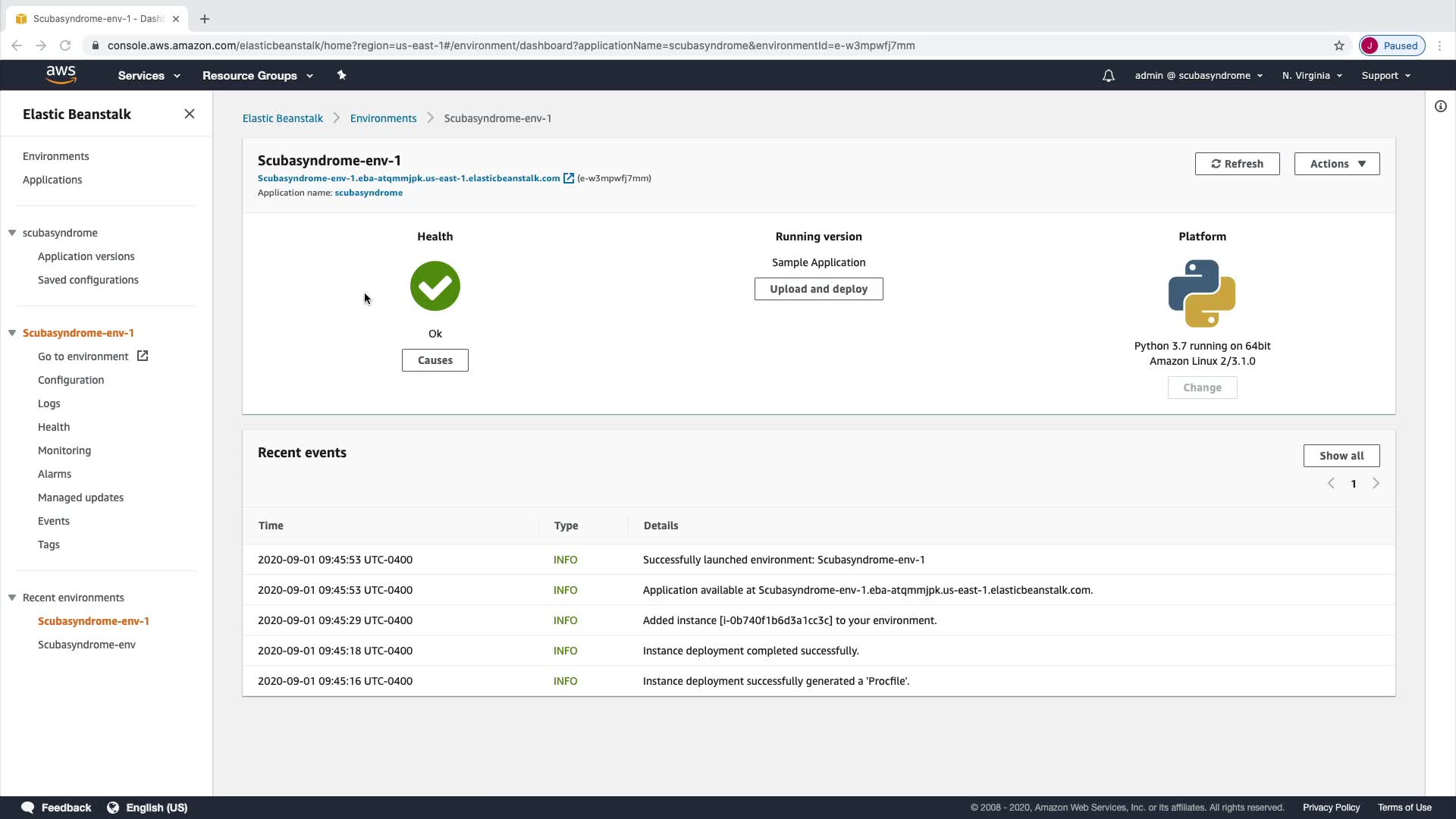The height and width of the screenshot is (819, 1456).
Task: Click the info circle icon at right edge
Action: click(1440, 106)
